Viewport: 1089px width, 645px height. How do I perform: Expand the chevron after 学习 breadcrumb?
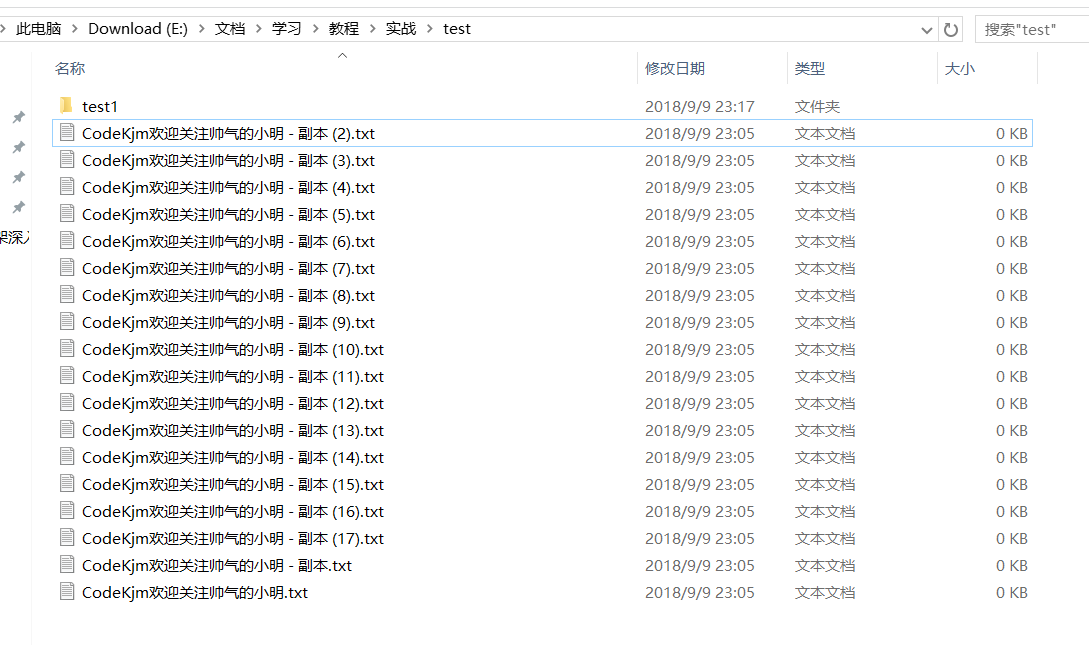[315, 28]
